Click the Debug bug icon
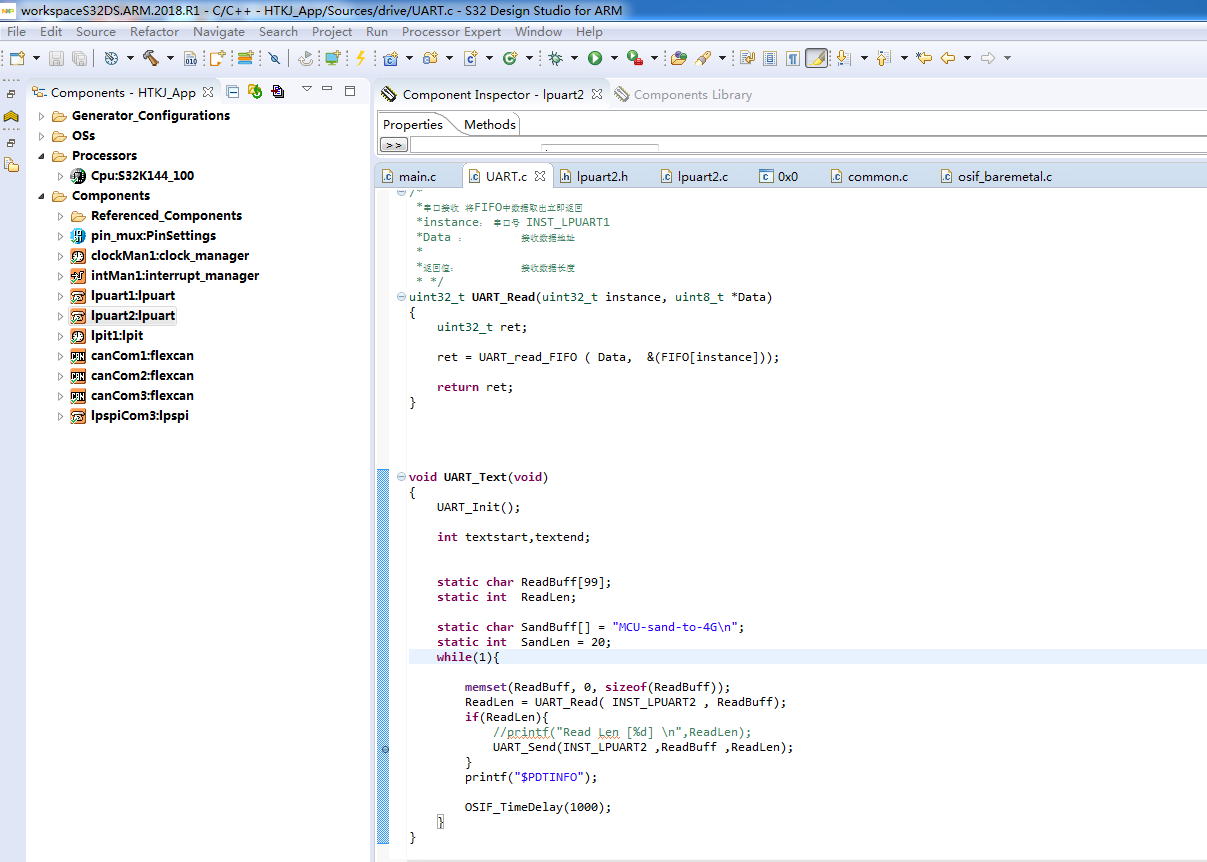The width and height of the screenshot is (1207, 862). [x=555, y=58]
